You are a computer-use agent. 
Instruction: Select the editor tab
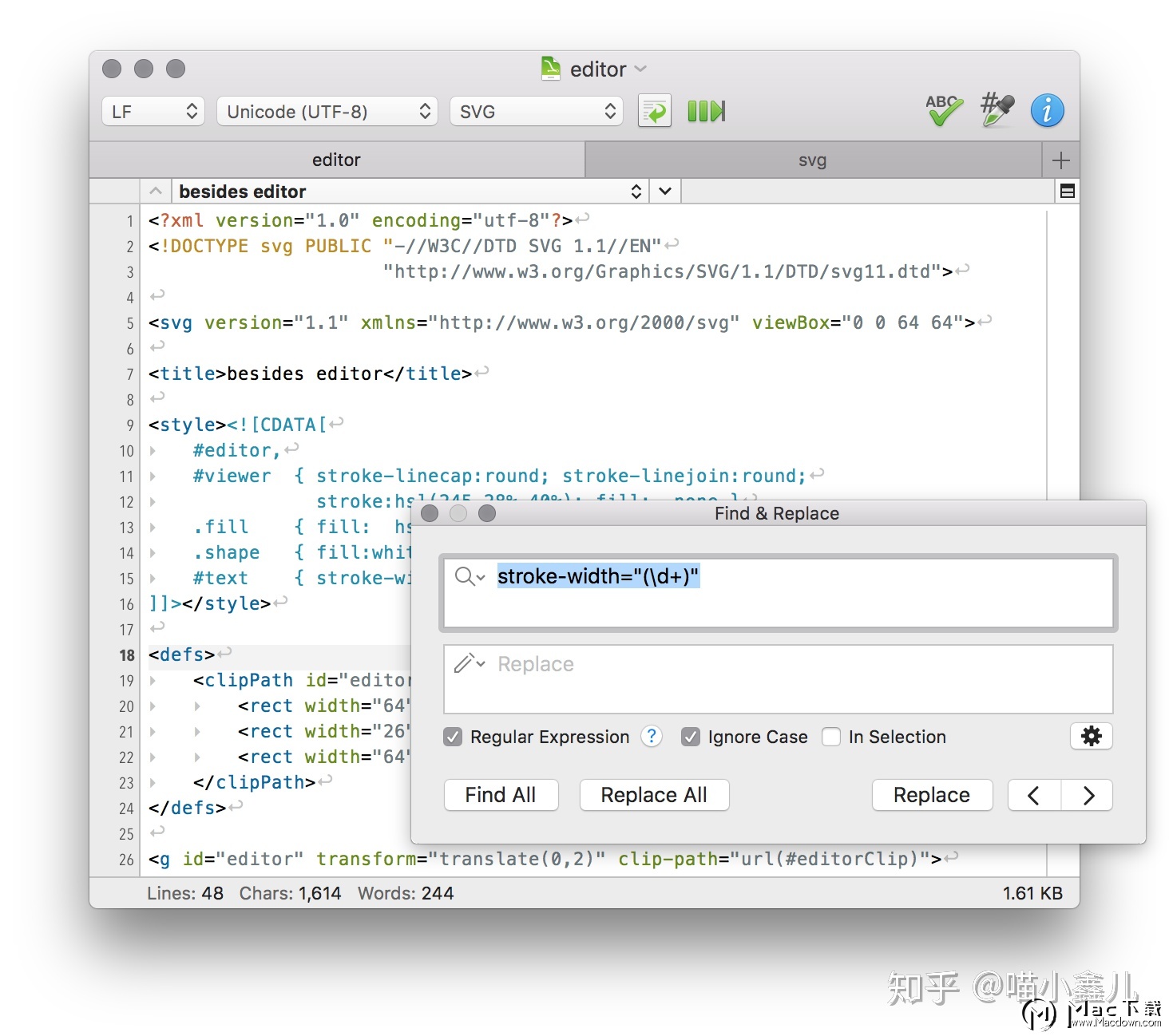point(335,159)
